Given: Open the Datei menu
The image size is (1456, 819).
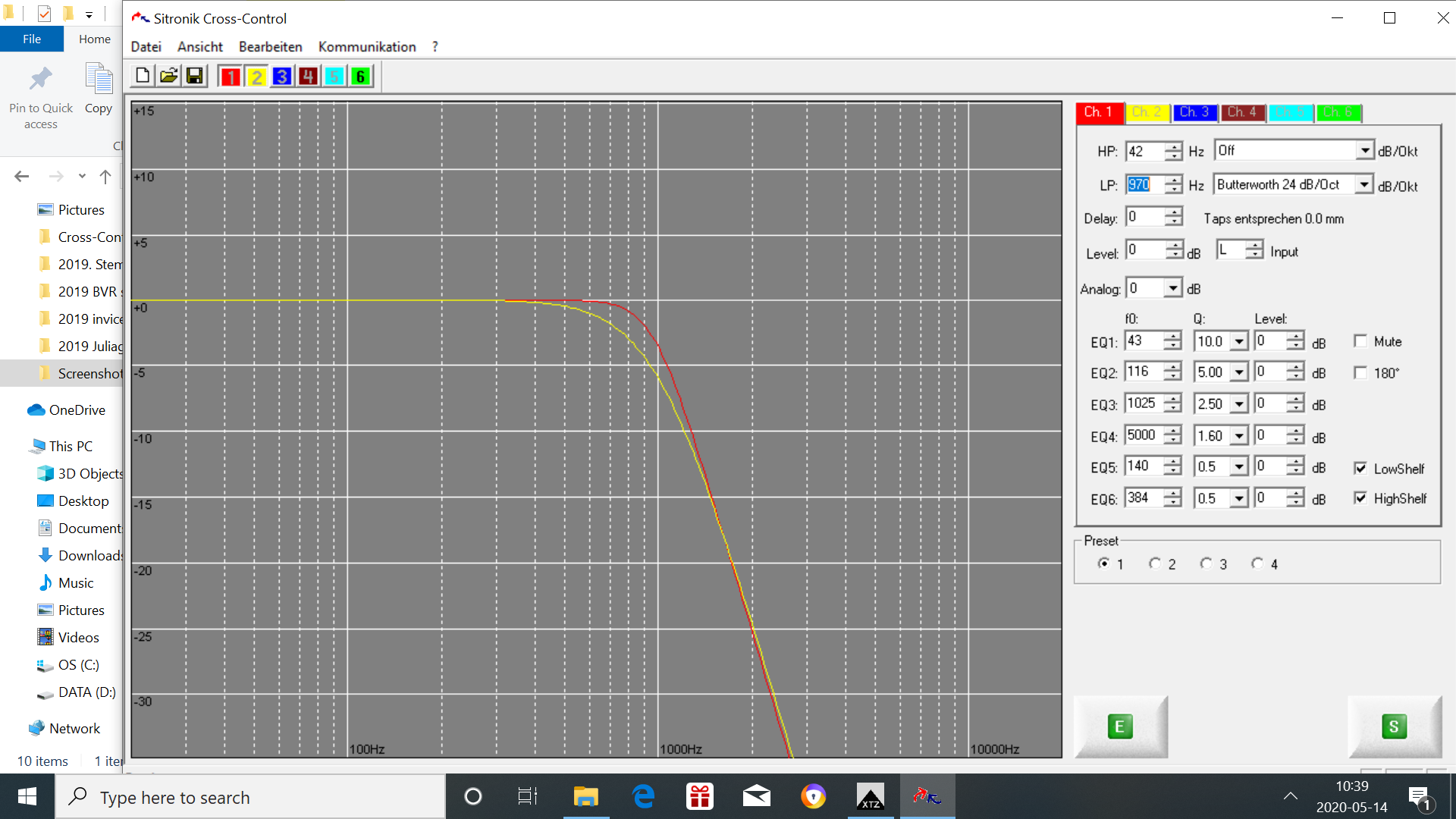Looking at the screenshot, I should [x=146, y=47].
